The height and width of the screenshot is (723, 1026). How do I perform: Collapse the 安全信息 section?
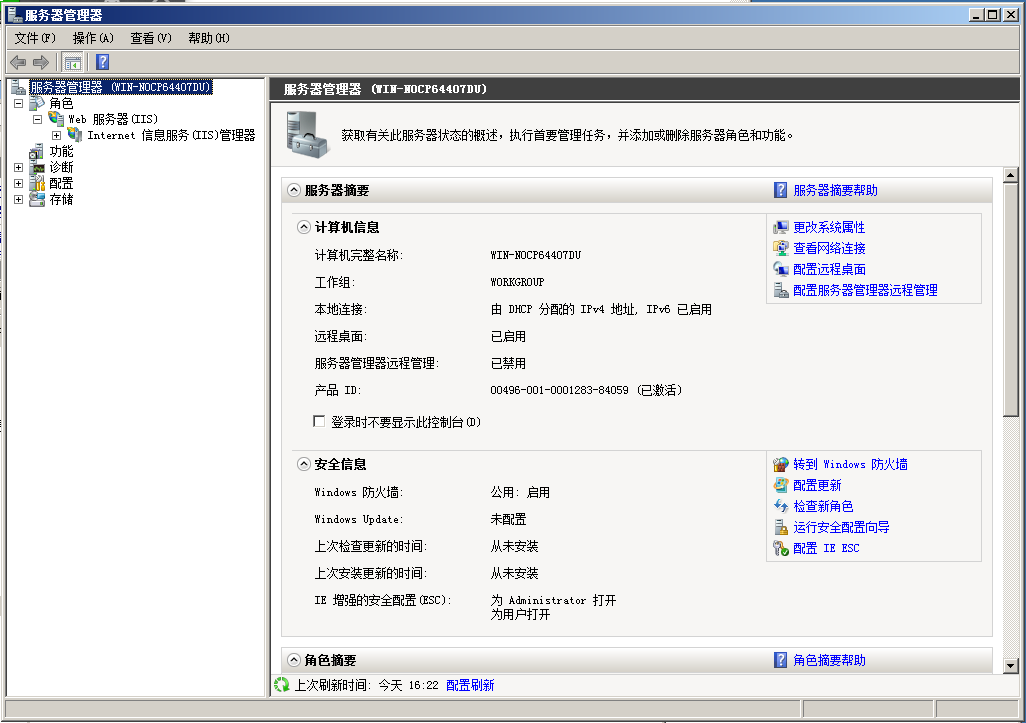pos(304,464)
